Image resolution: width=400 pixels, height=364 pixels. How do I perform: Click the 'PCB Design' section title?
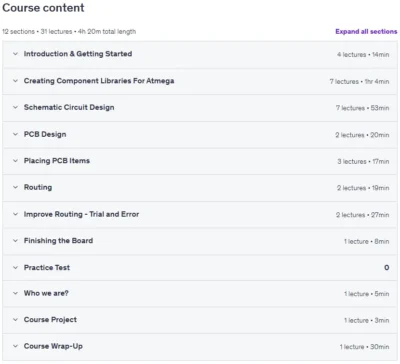pos(45,134)
